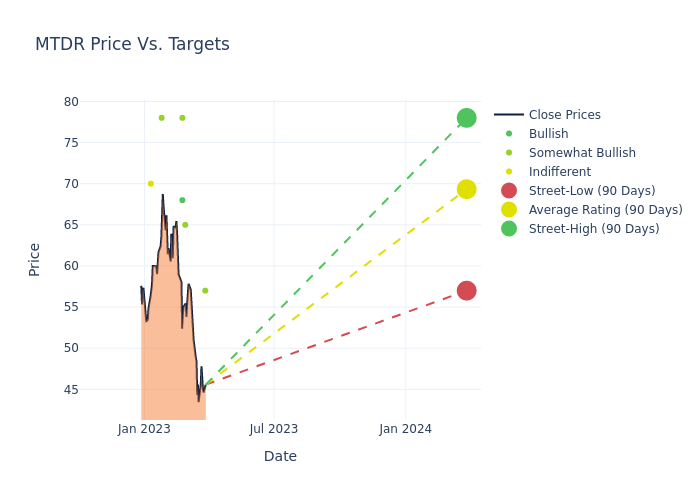Toggle Street-Low (90 Days) legend entry

point(591,191)
